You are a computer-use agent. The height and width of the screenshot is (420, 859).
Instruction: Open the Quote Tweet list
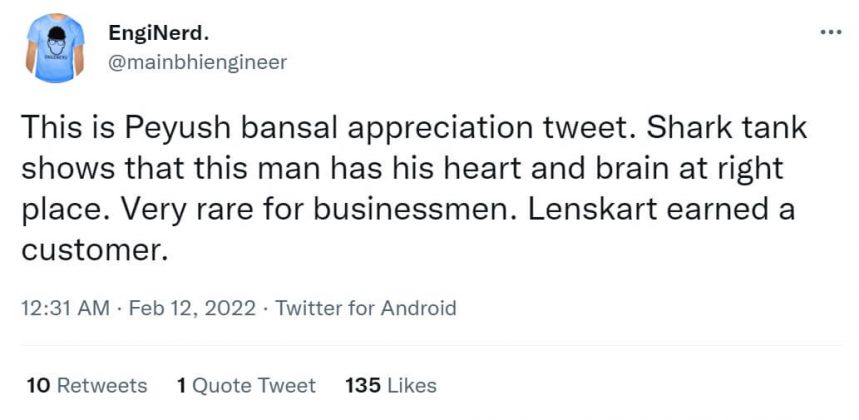tap(255, 385)
